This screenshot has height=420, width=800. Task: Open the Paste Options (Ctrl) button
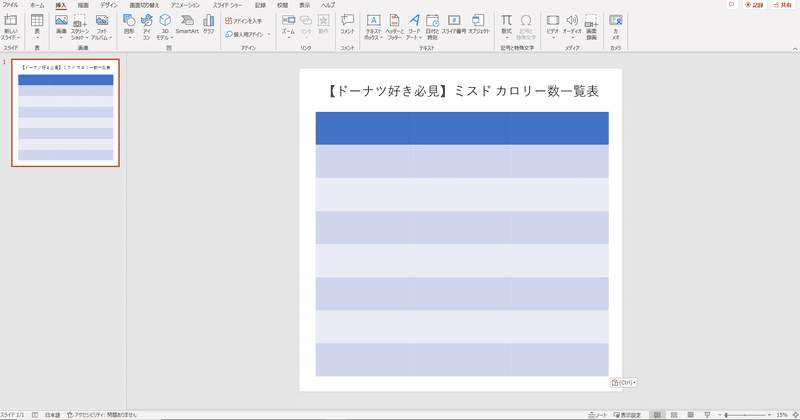(623, 382)
